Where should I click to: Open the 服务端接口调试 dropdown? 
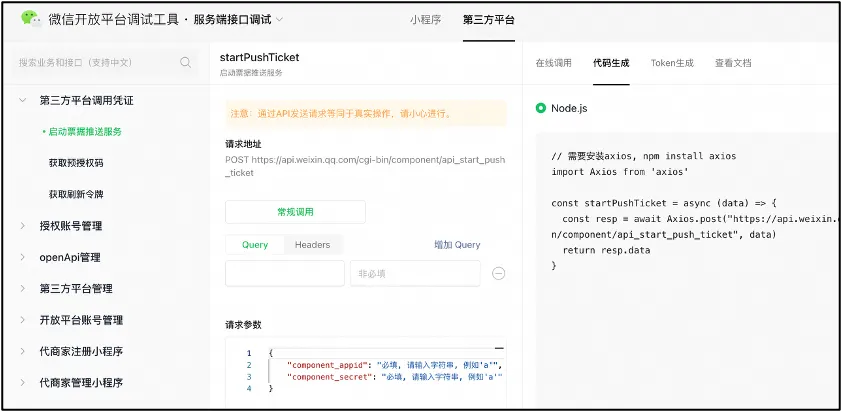[238, 20]
